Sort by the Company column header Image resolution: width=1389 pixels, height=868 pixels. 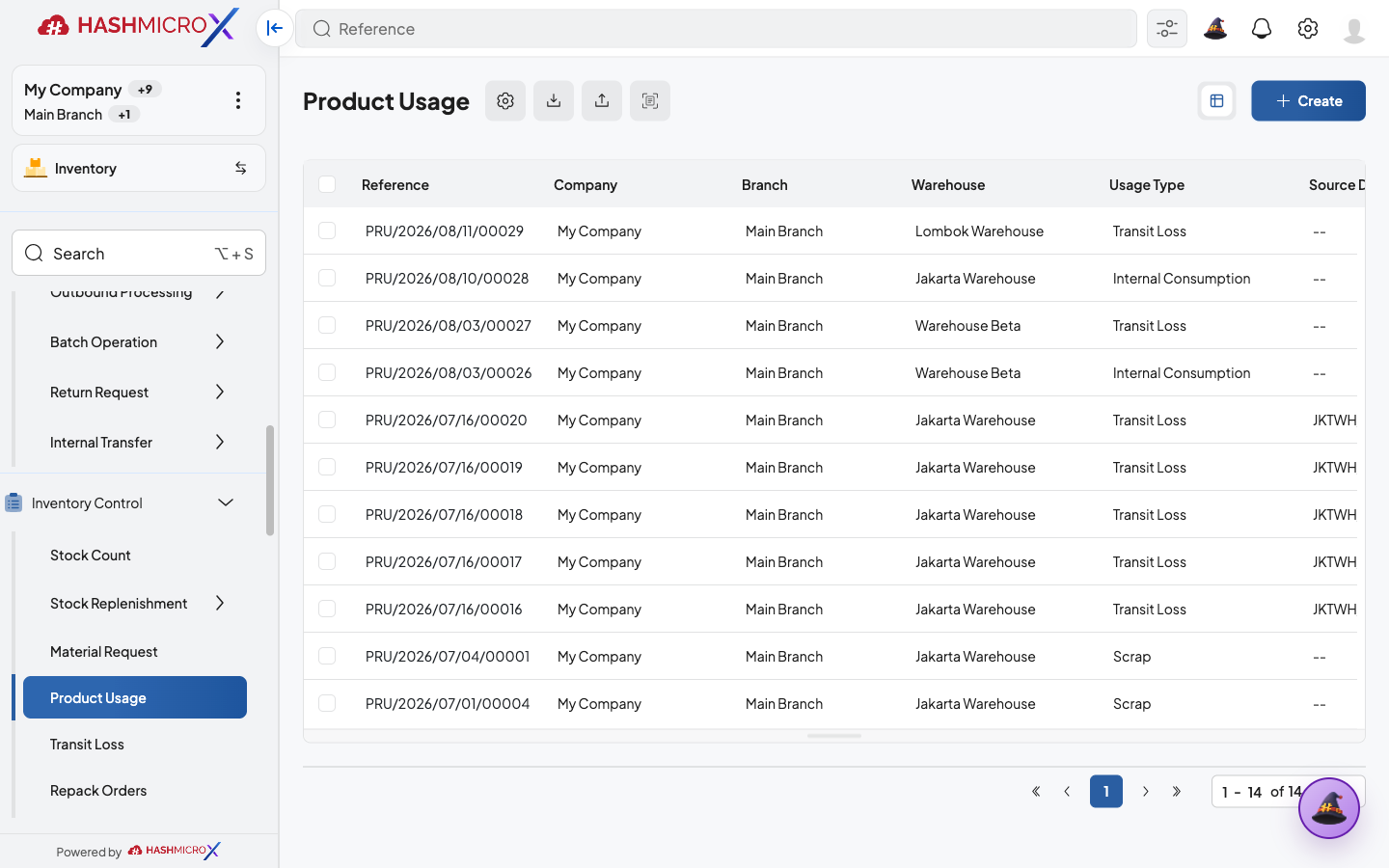coord(586,185)
